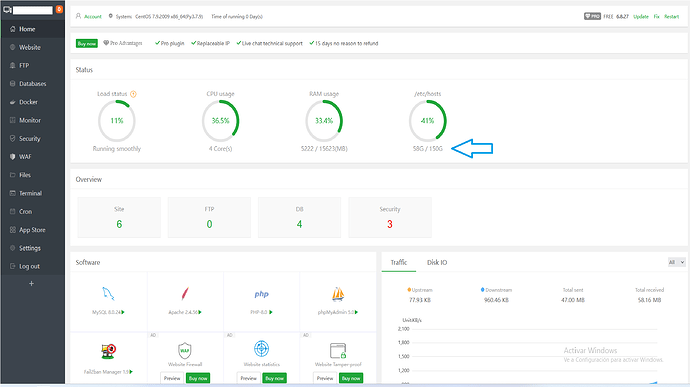
Task: Click the Update link in header
Action: point(641,16)
